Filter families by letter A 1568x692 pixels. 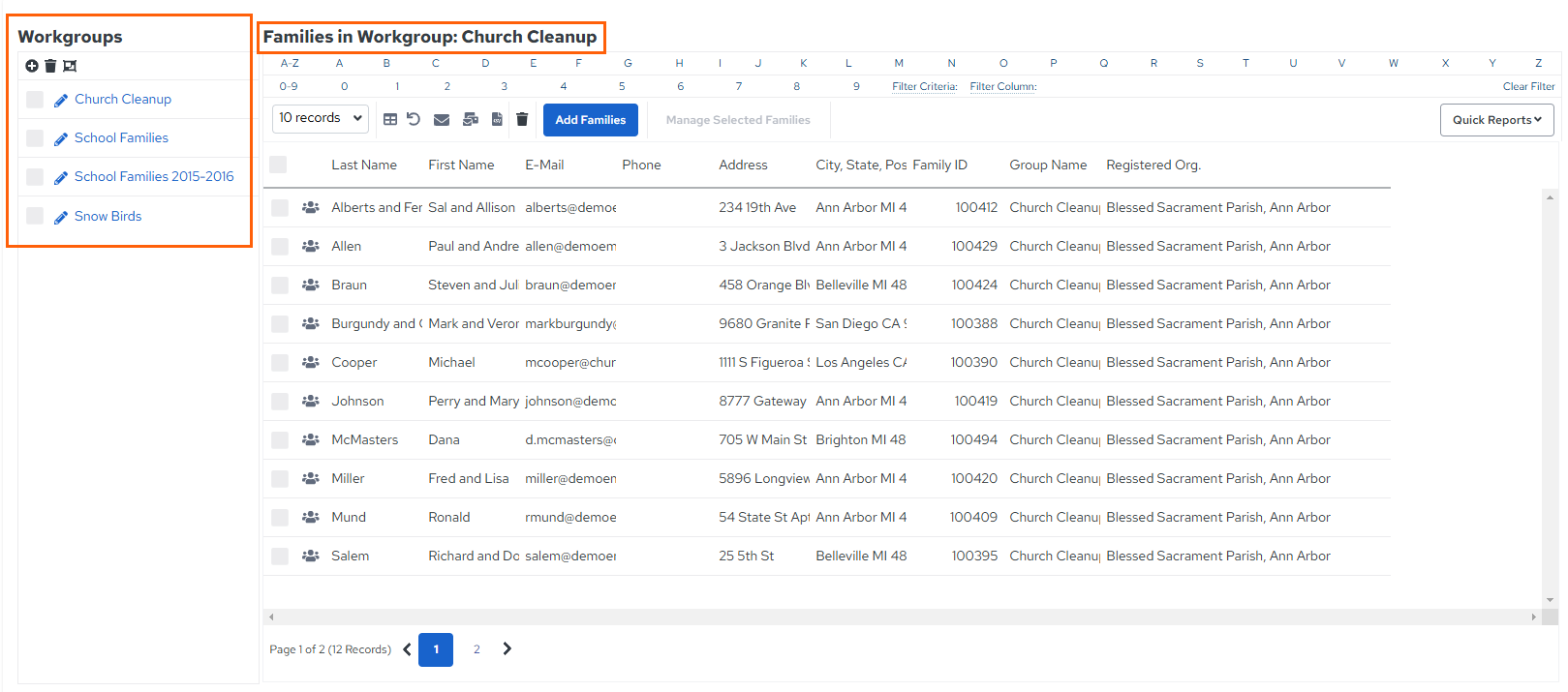(x=339, y=63)
